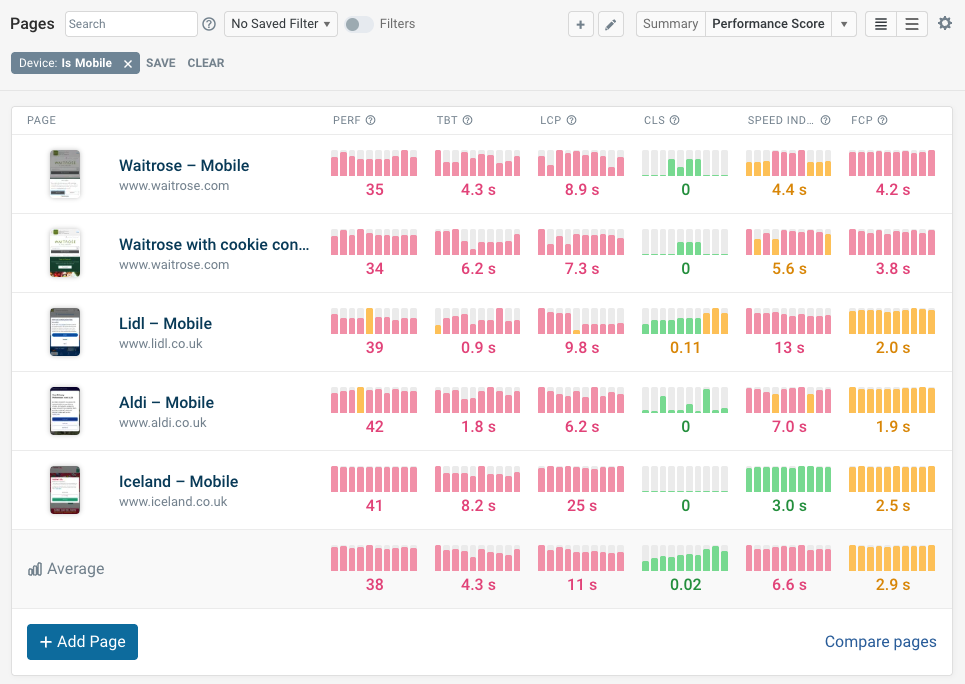Select the Summary tab
Viewport: 965px width, 684px height.
[x=670, y=24]
